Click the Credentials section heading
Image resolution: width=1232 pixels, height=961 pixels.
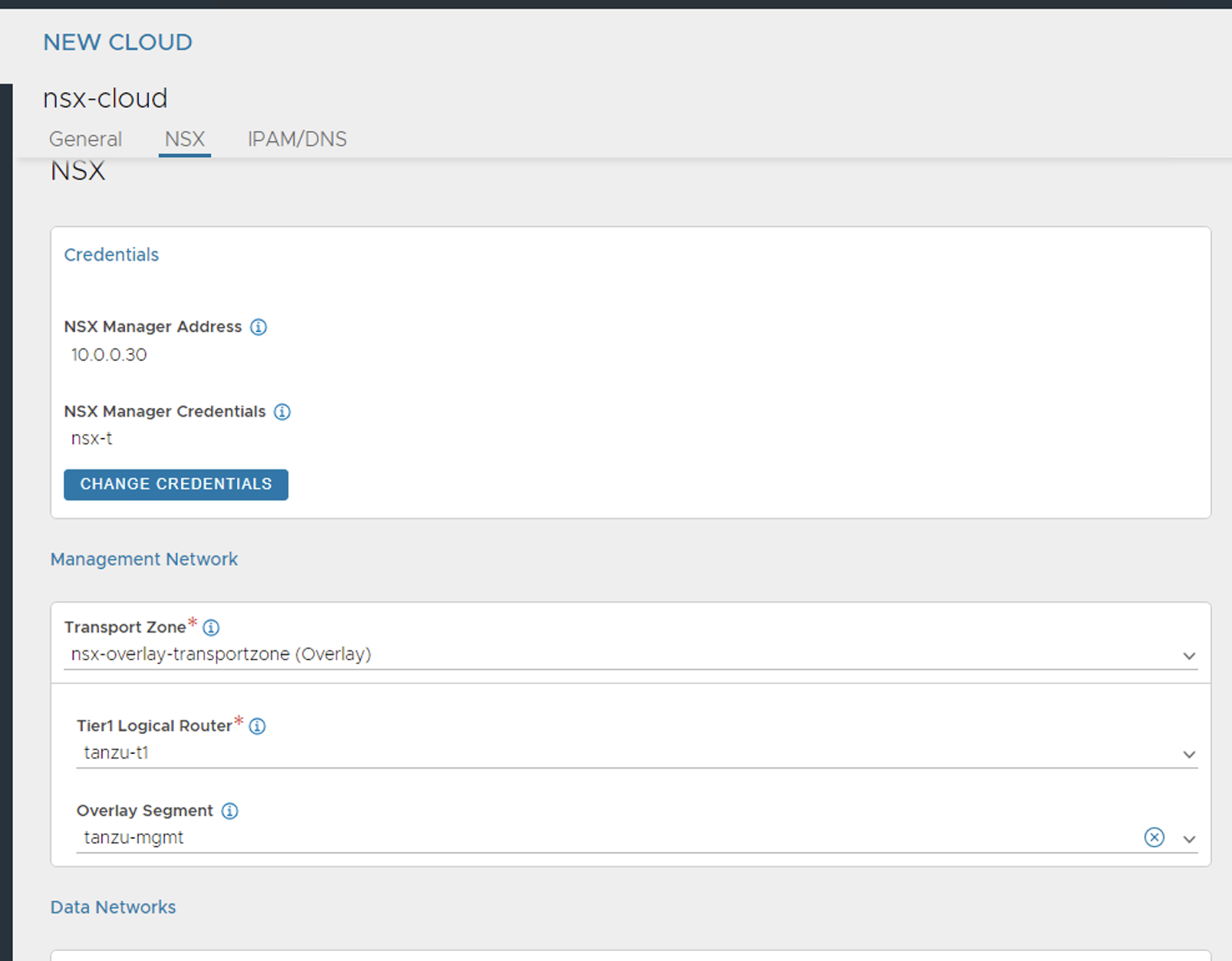click(112, 255)
